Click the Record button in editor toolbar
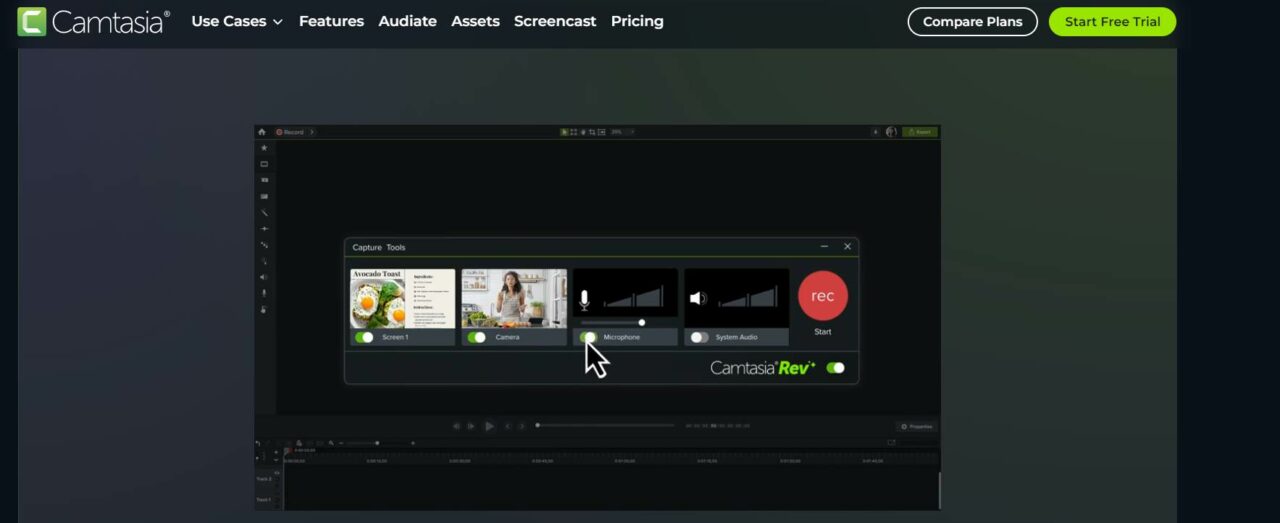 [x=289, y=132]
